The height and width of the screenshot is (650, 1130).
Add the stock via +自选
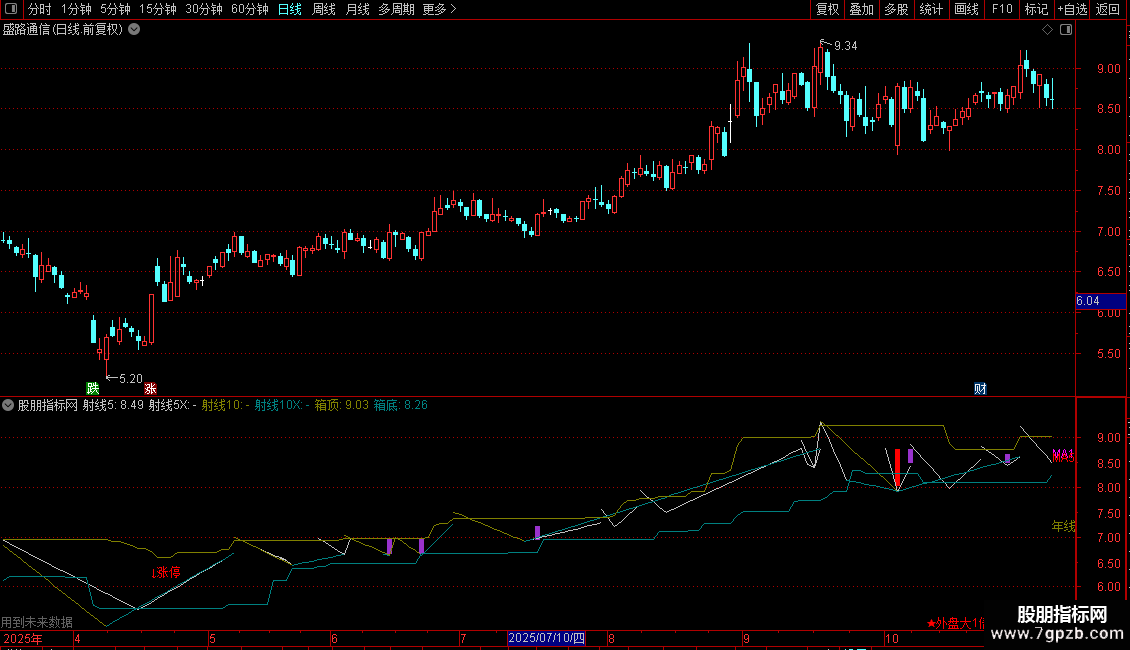pyautogui.click(x=1072, y=10)
